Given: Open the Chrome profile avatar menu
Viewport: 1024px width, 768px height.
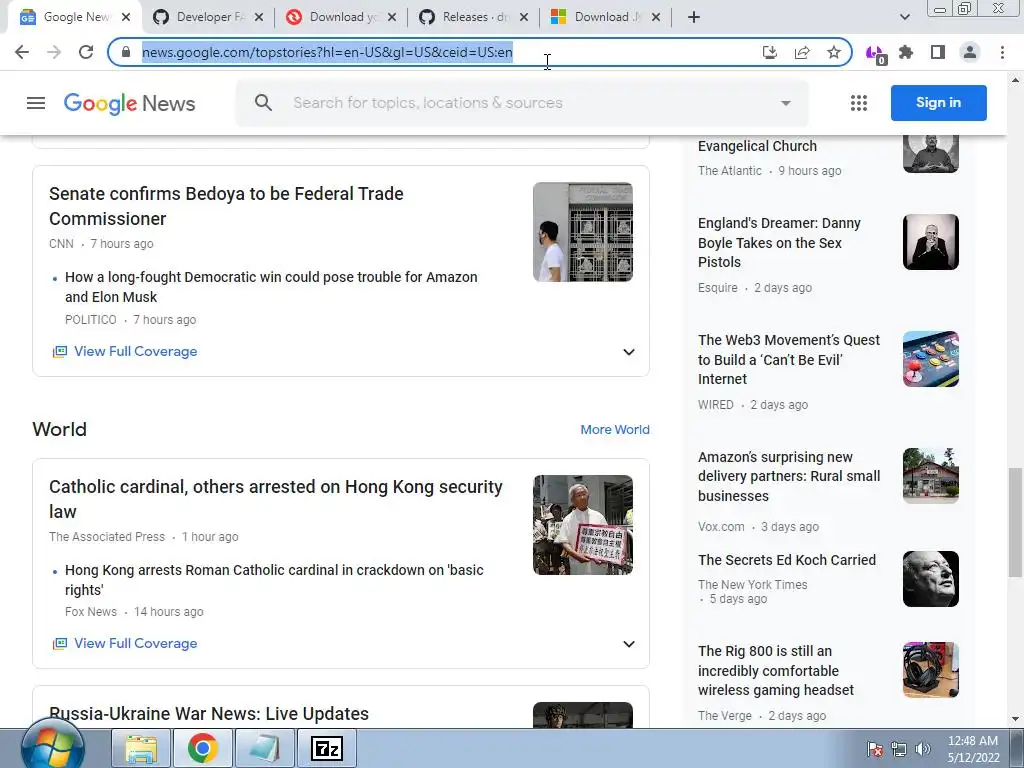Looking at the screenshot, I should tap(970, 52).
